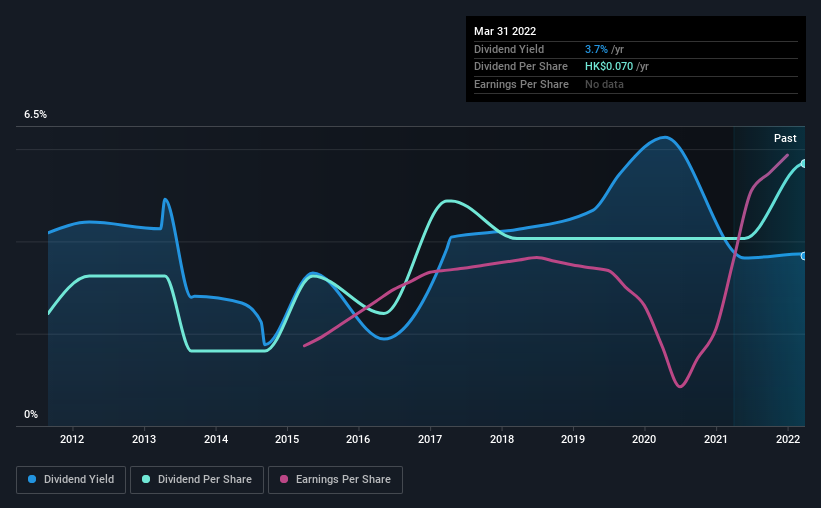Click the HK$0.070 dividend per share value
821x508 pixels.
[609, 67]
